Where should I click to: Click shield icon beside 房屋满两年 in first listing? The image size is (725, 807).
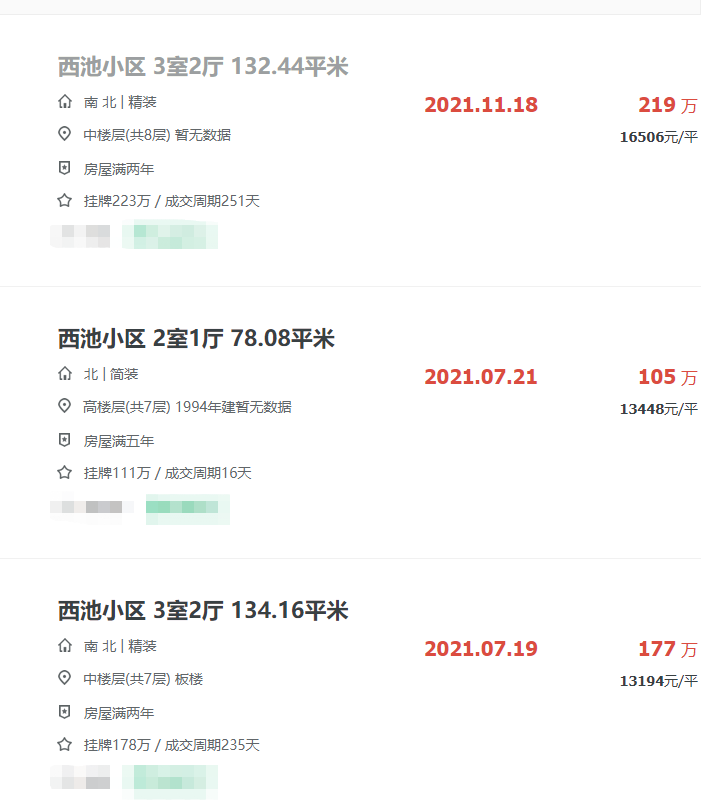click(64, 168)
